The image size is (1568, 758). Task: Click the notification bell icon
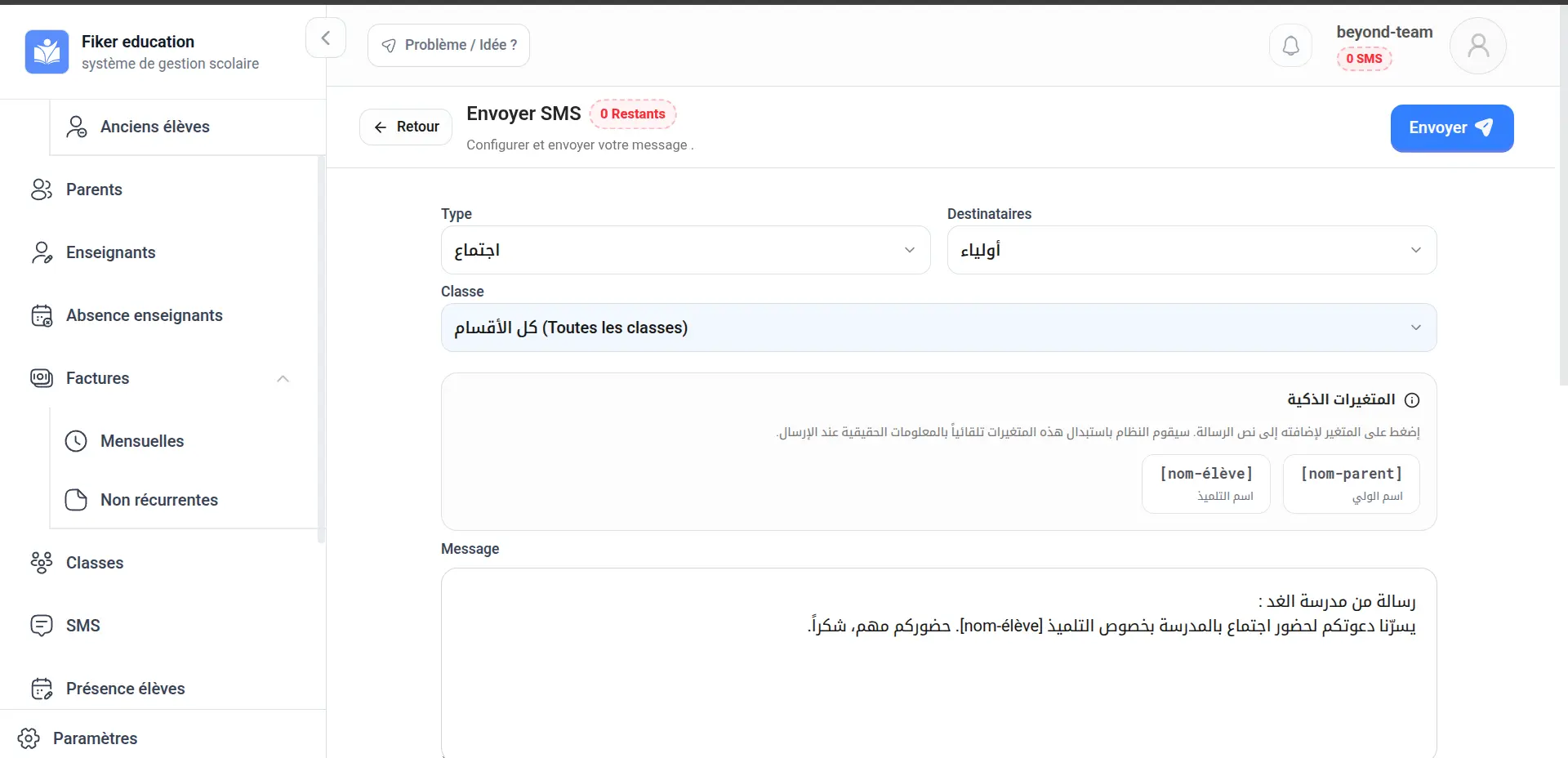[1290, 46]
